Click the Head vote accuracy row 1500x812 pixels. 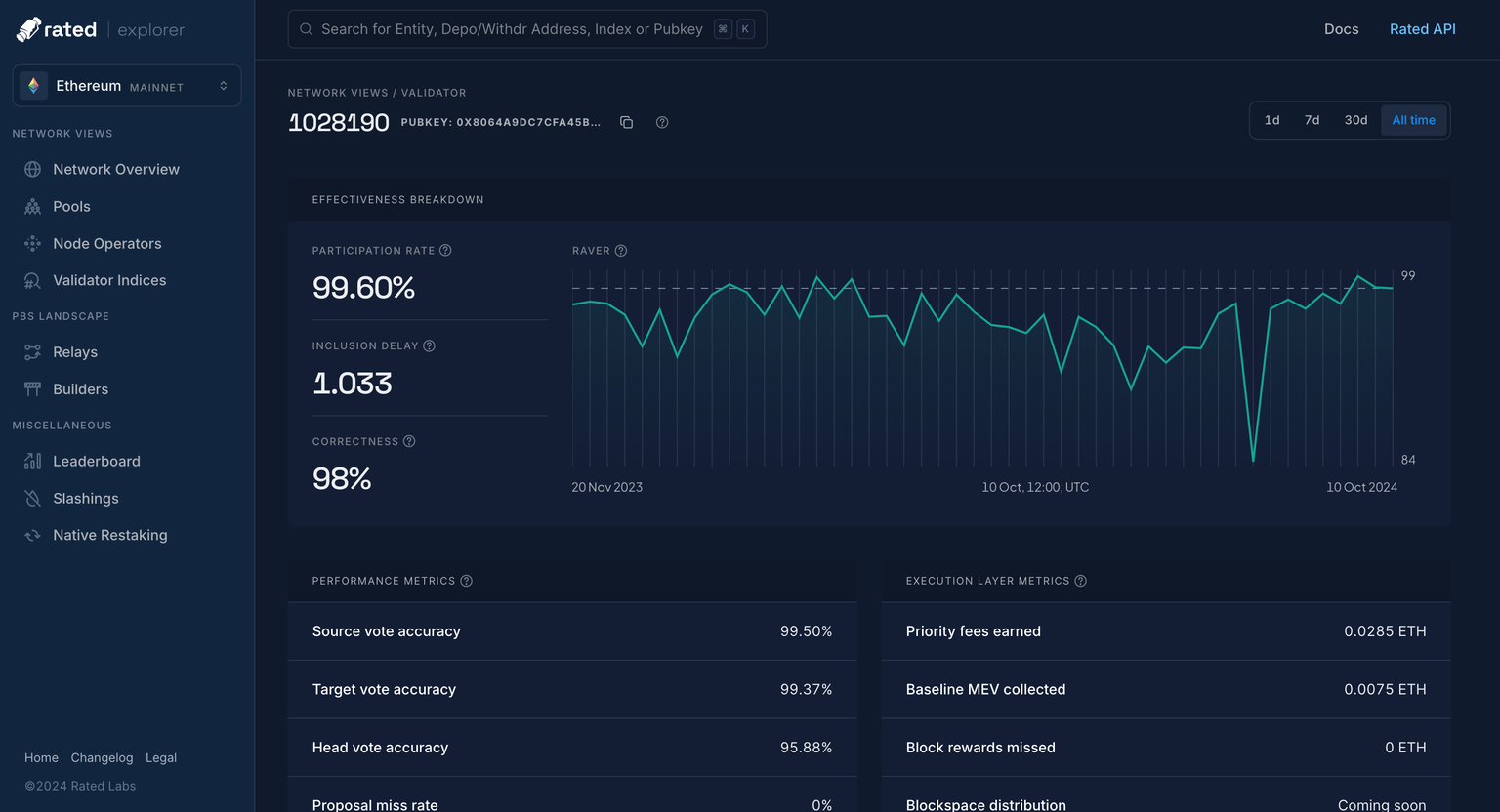(x=572, y=748)
